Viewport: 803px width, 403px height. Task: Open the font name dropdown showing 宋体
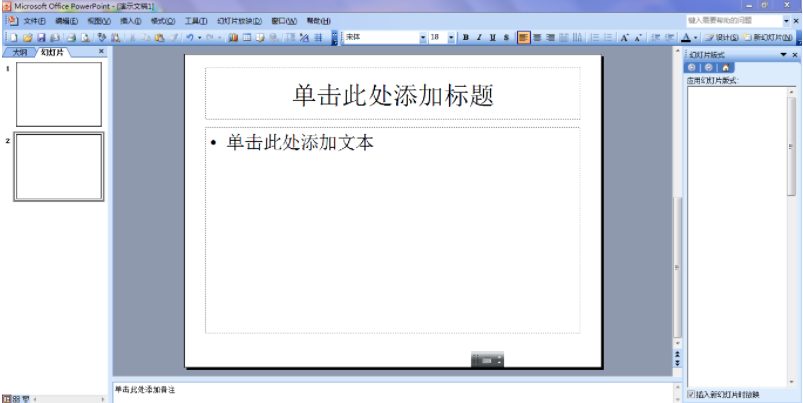[423, 37]
